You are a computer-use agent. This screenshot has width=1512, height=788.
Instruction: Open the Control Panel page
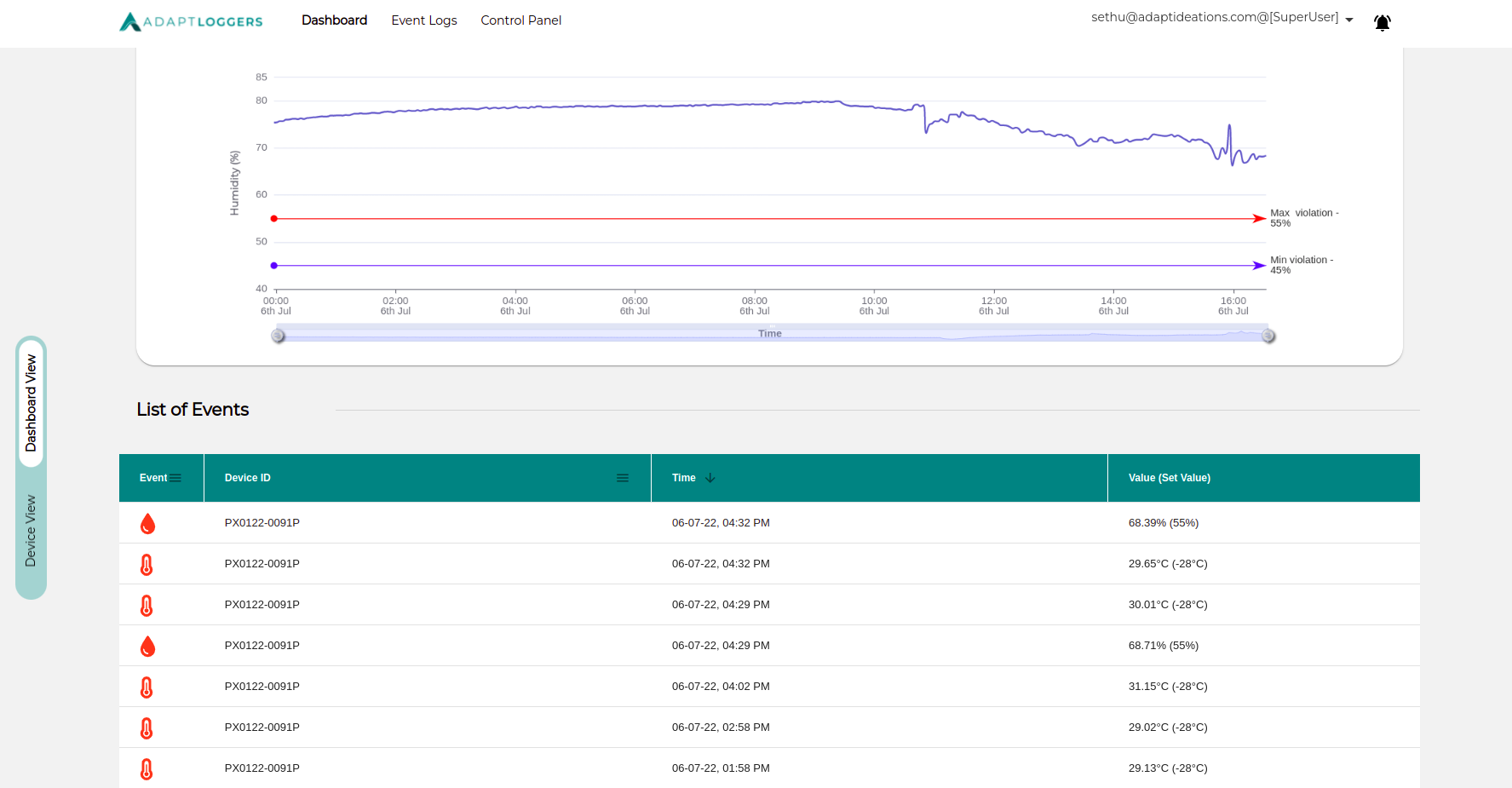520,20
